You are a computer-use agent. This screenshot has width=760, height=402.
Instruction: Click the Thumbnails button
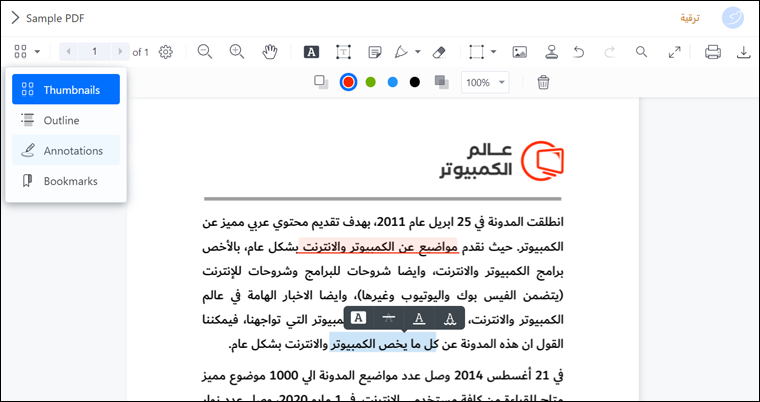tap(66, 89)
